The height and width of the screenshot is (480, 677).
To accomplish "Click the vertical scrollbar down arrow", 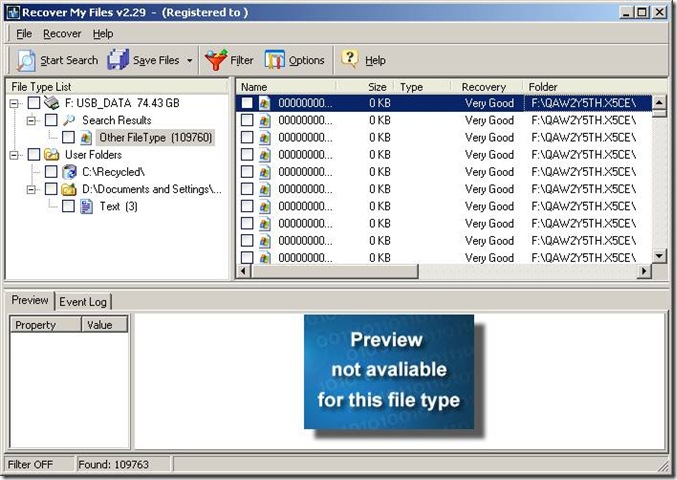I will tap(659, 256).
